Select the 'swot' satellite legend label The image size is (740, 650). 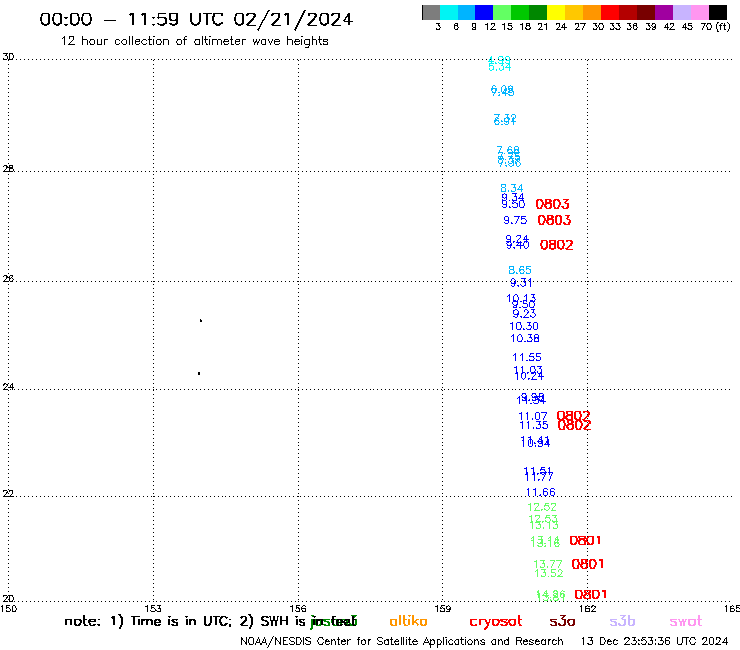point(686,622)
